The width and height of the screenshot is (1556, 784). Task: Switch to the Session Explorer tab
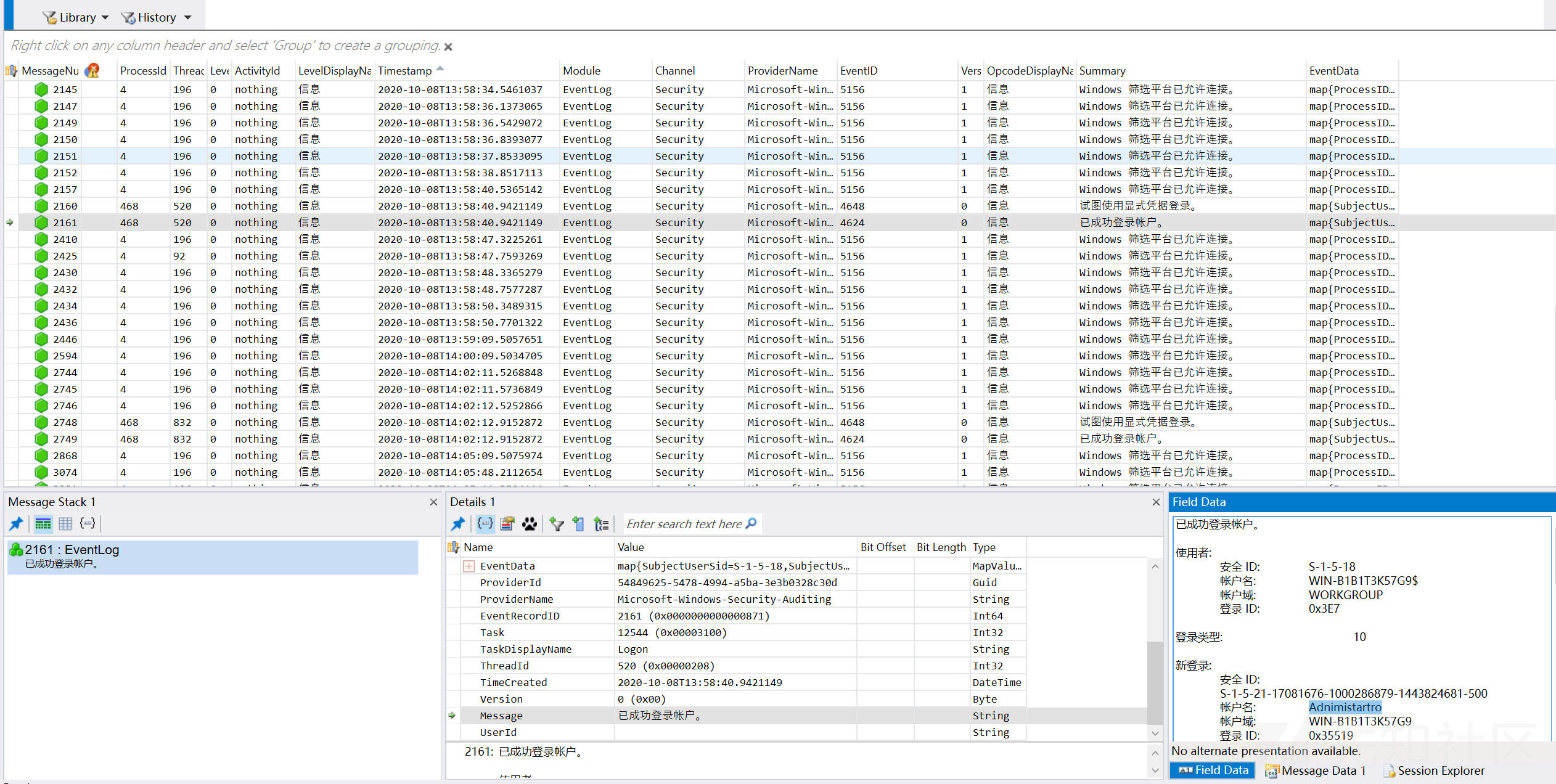click(x=1434, y=770)
